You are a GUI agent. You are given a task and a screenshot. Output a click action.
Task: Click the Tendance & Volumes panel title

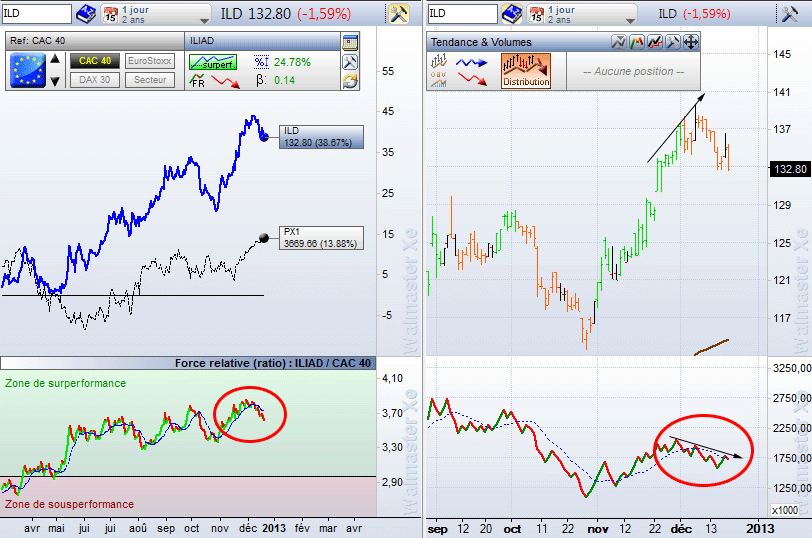click(x=481, y=42)
